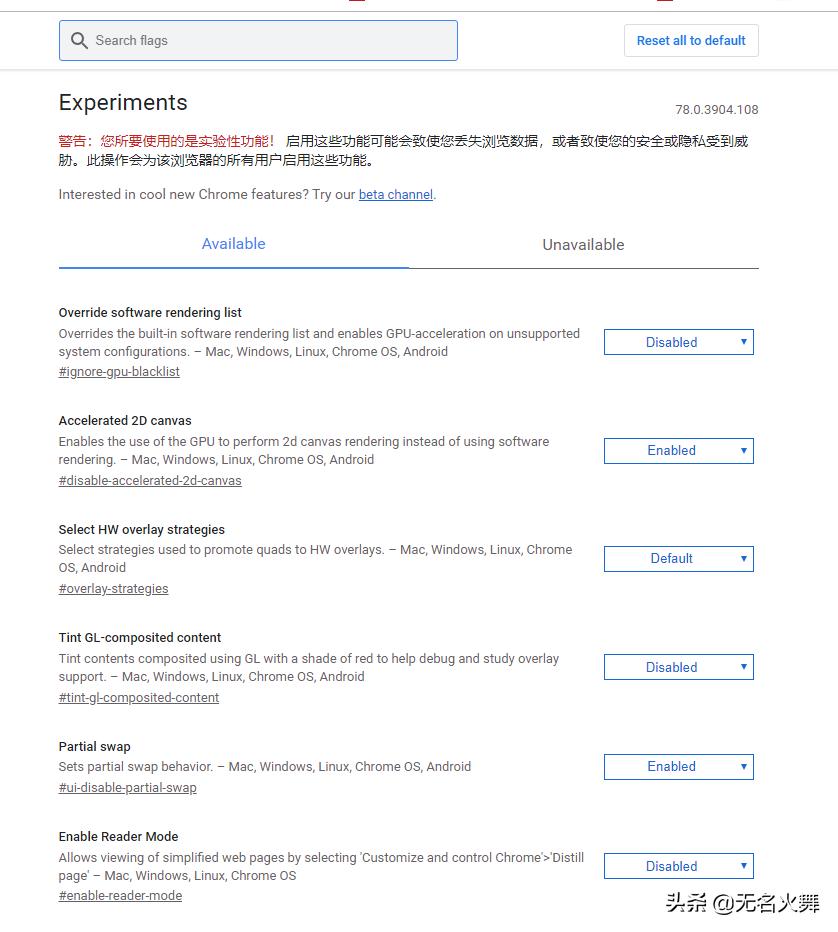Click the #tint-gl-composited-content anchor link
The width and height of the screenshot is (838, 932).
tap(139, 698)
